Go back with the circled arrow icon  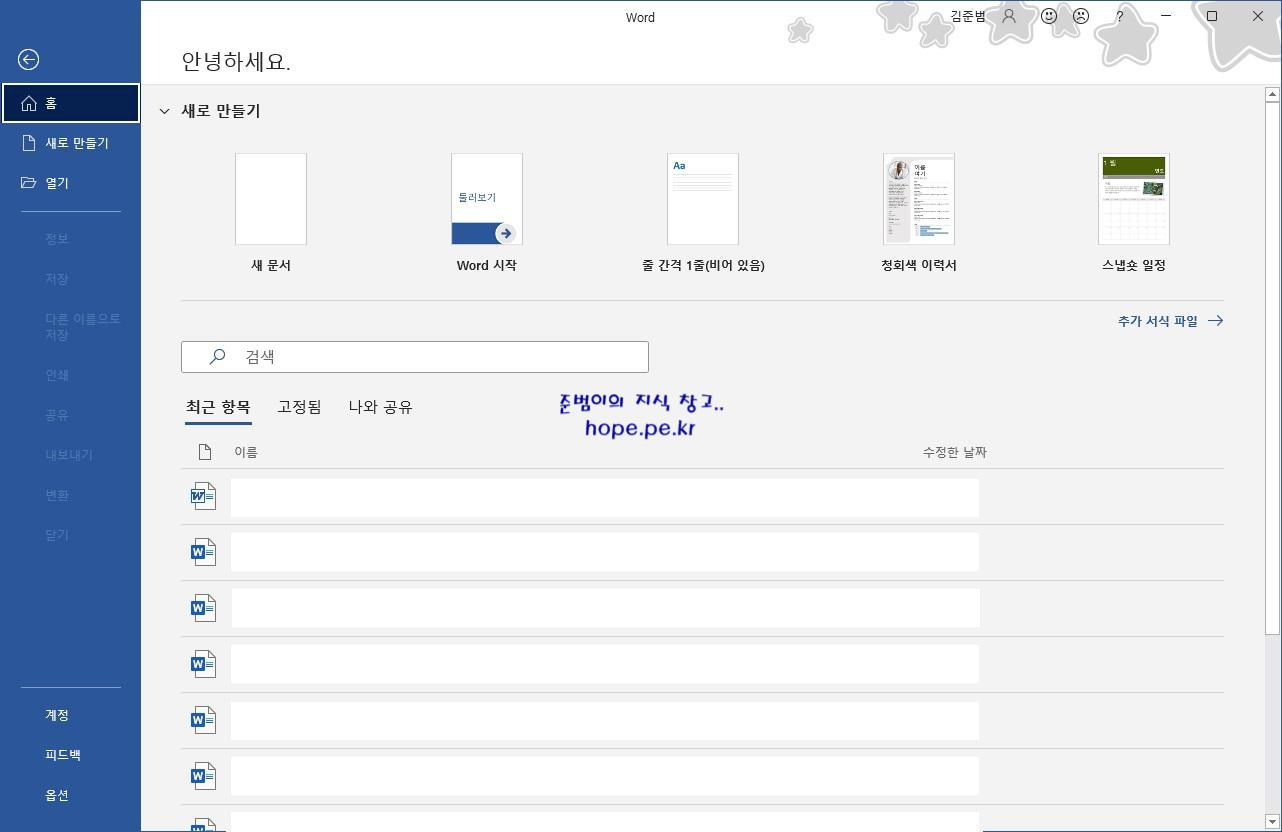28,60
